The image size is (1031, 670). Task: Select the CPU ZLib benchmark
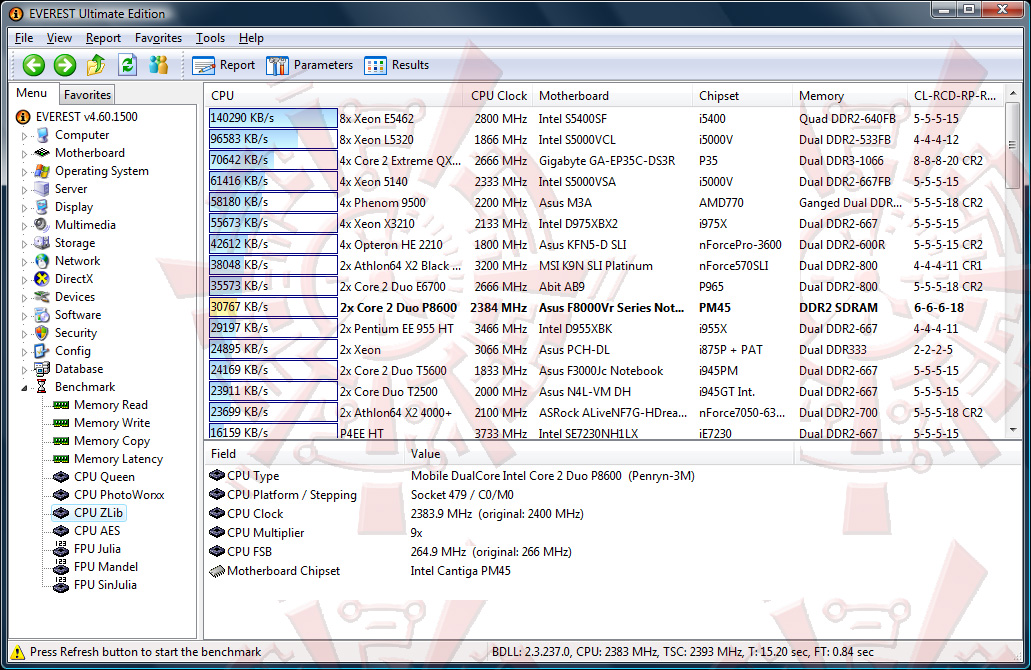pyautogui.click(x=98, y=513)
